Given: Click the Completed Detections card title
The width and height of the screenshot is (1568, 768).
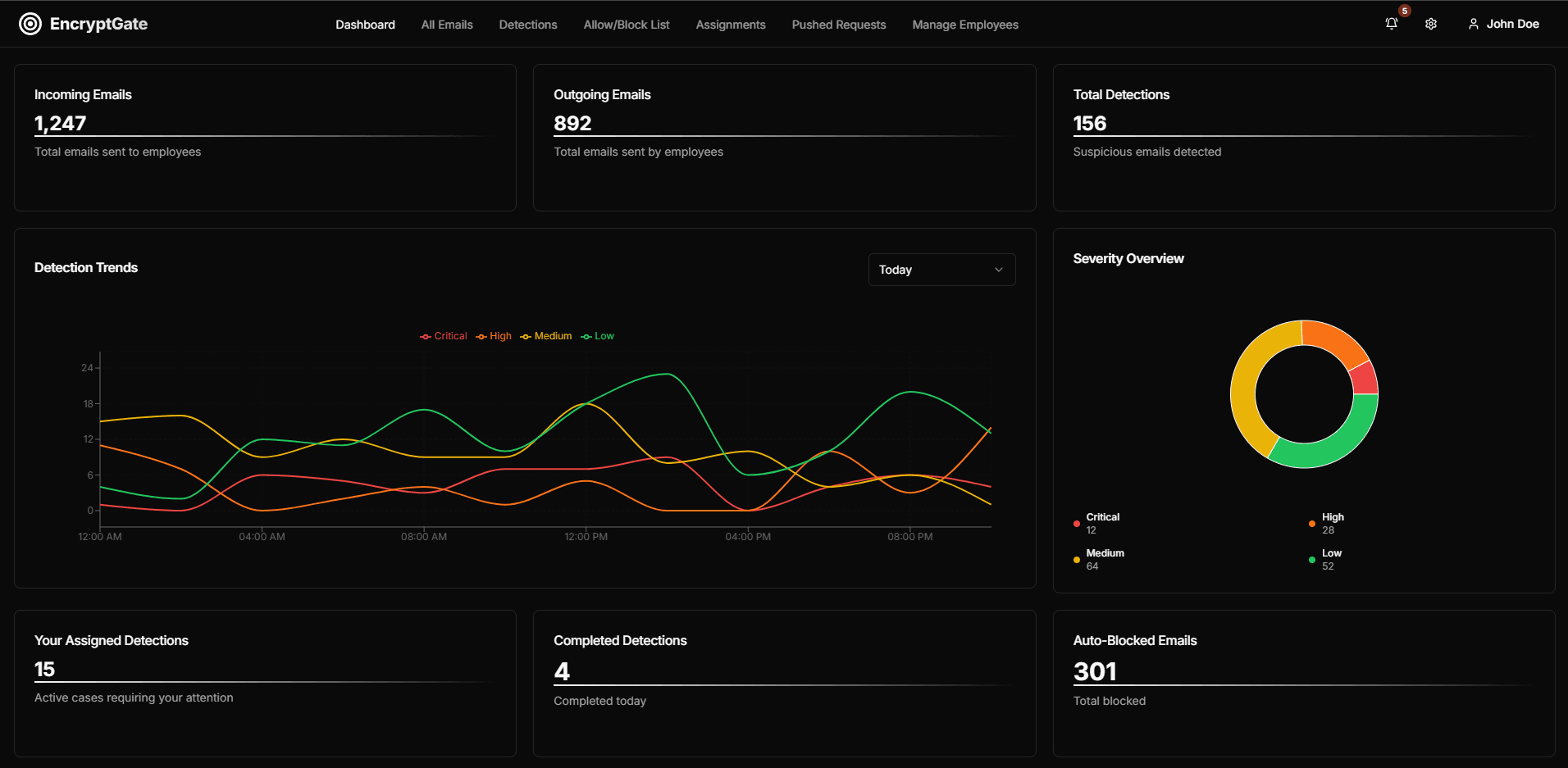Looking at the screenshot, I should tap(620, 640).
